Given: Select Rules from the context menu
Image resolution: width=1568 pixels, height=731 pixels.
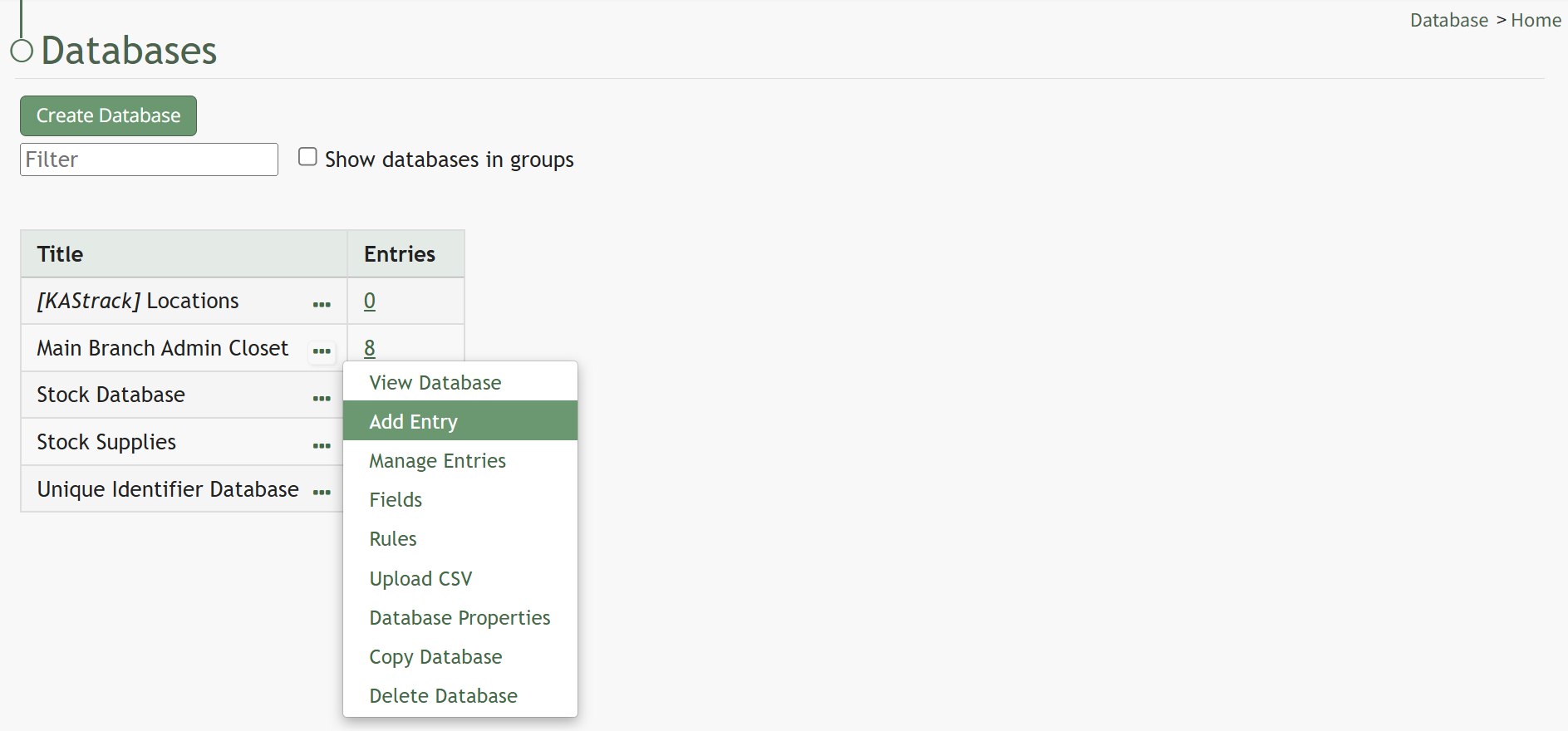Looking at the screenshot, I should coord(460,538).
